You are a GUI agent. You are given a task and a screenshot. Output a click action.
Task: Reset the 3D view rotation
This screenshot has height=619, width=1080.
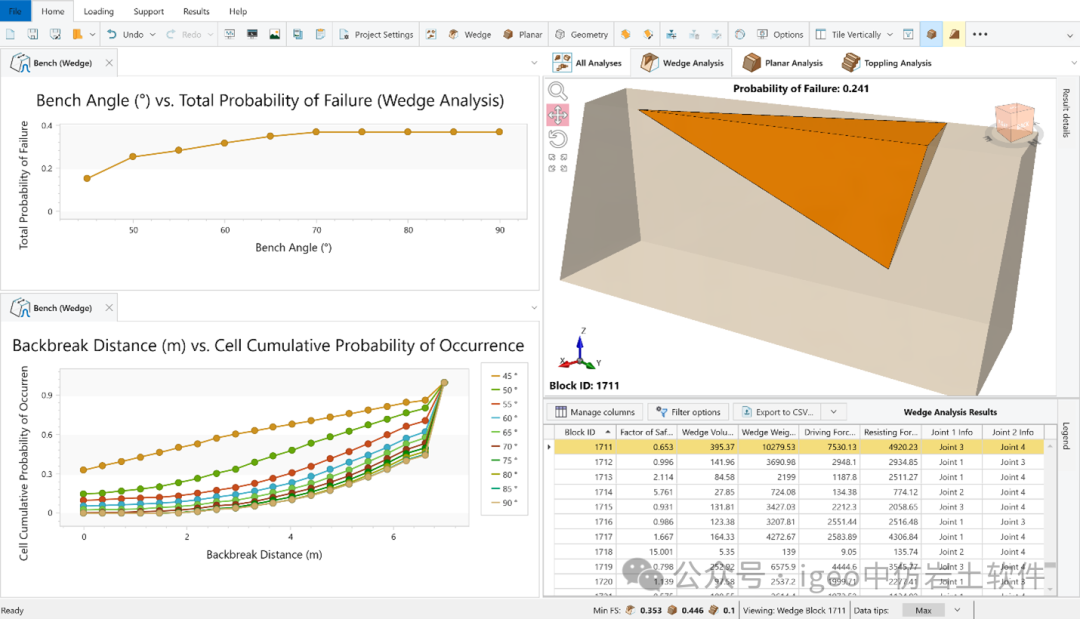click(557, 138)
